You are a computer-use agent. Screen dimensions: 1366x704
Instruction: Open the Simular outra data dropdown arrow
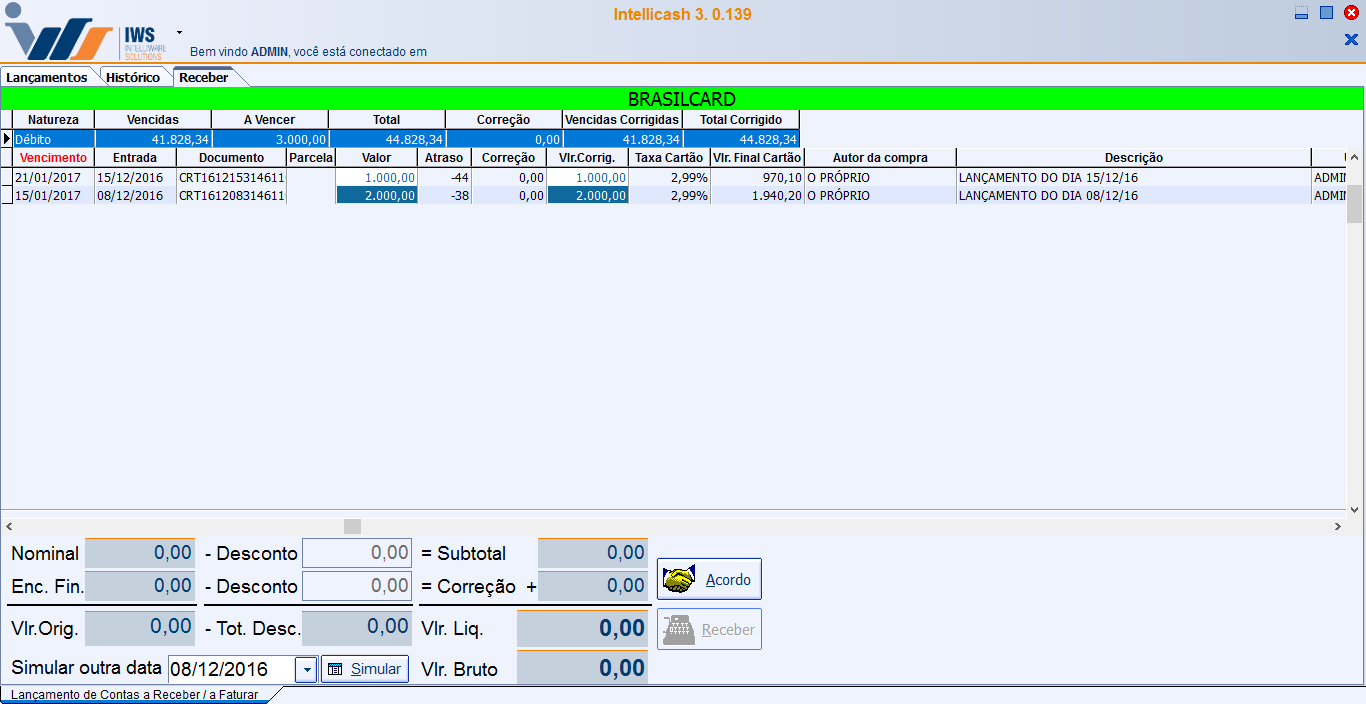pos(306,669)
